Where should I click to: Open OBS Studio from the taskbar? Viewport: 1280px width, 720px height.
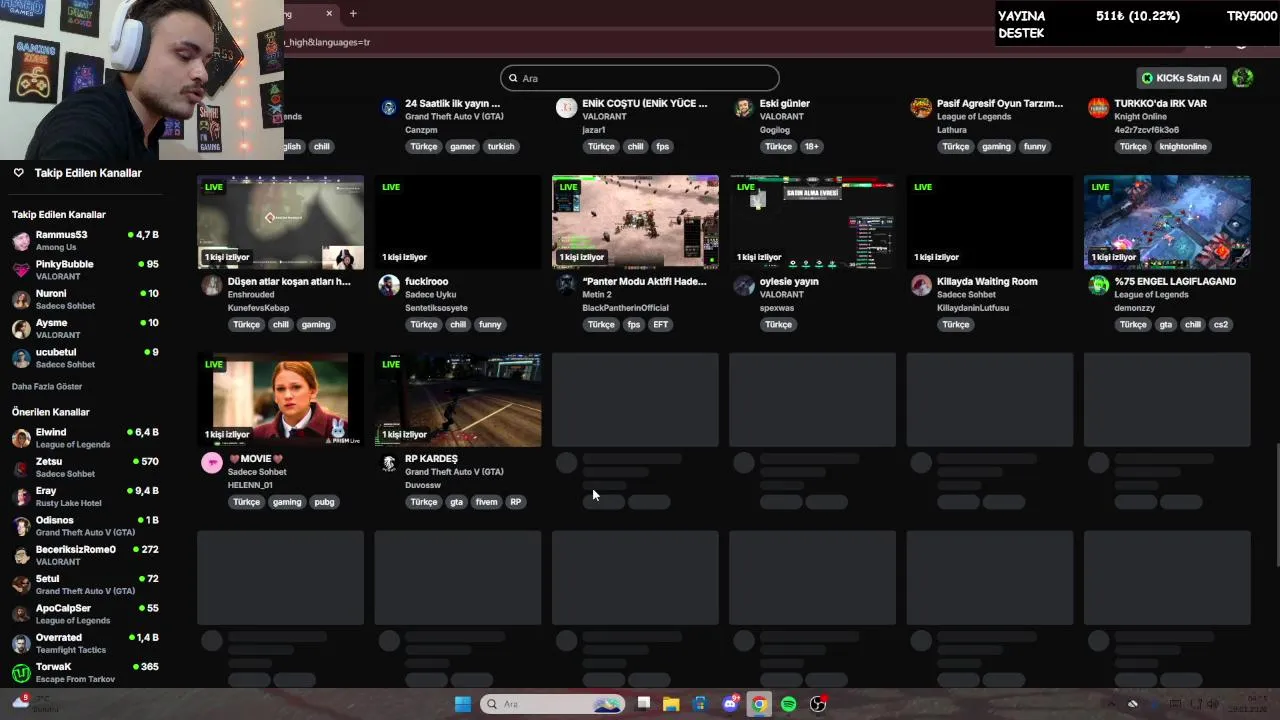click(818, 704)
